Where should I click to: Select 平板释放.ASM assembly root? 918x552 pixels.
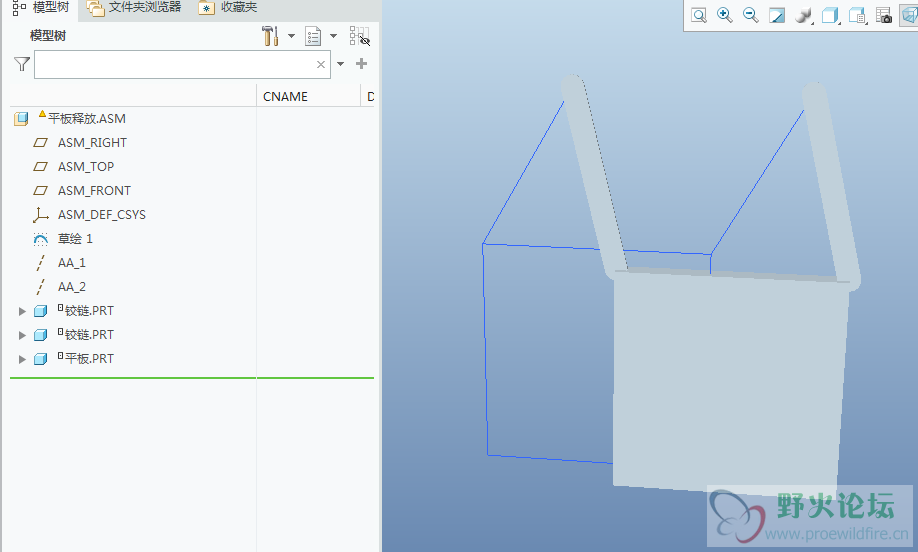[87, 119]
